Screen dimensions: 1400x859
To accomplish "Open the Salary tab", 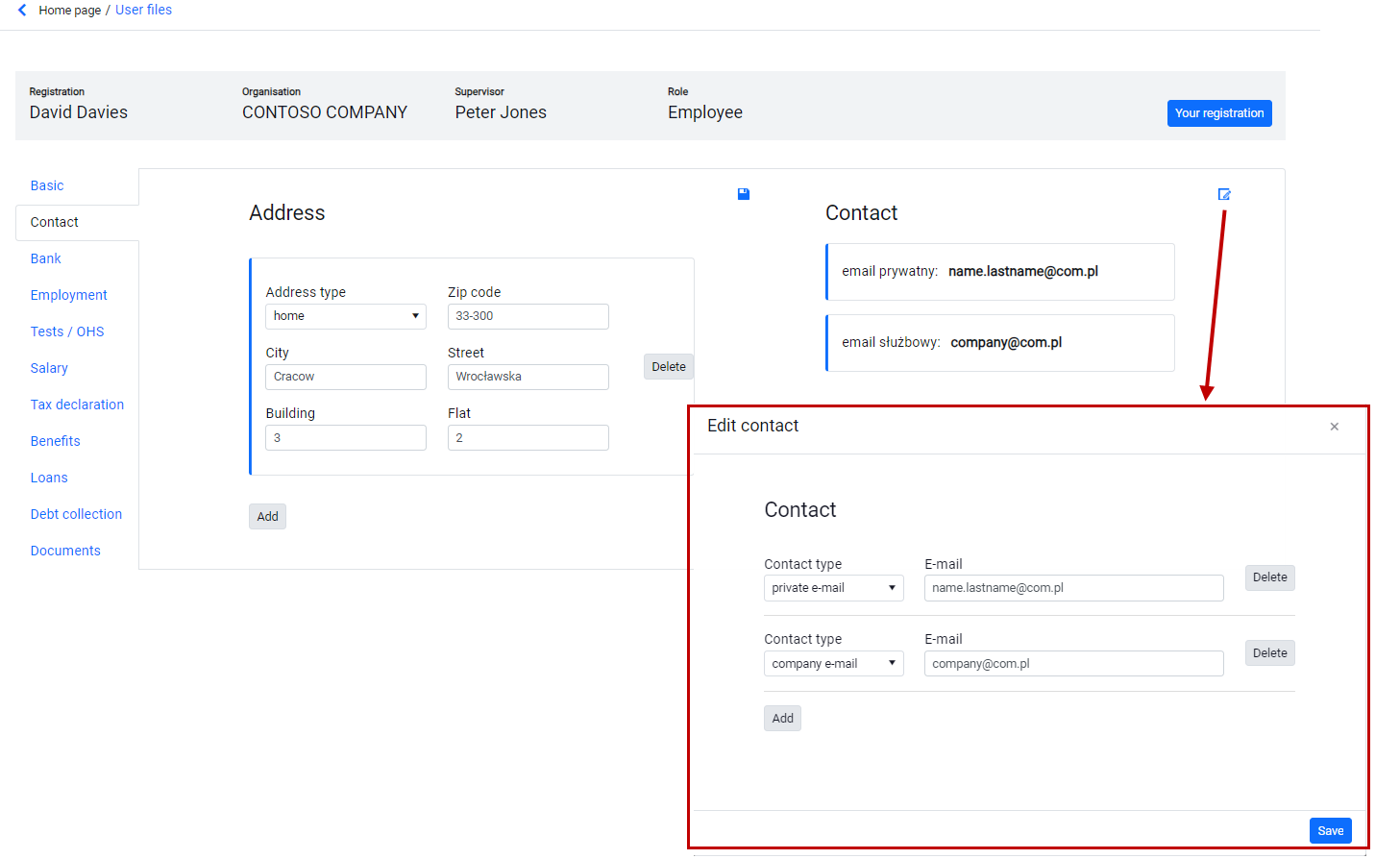I will click(49, 368).
